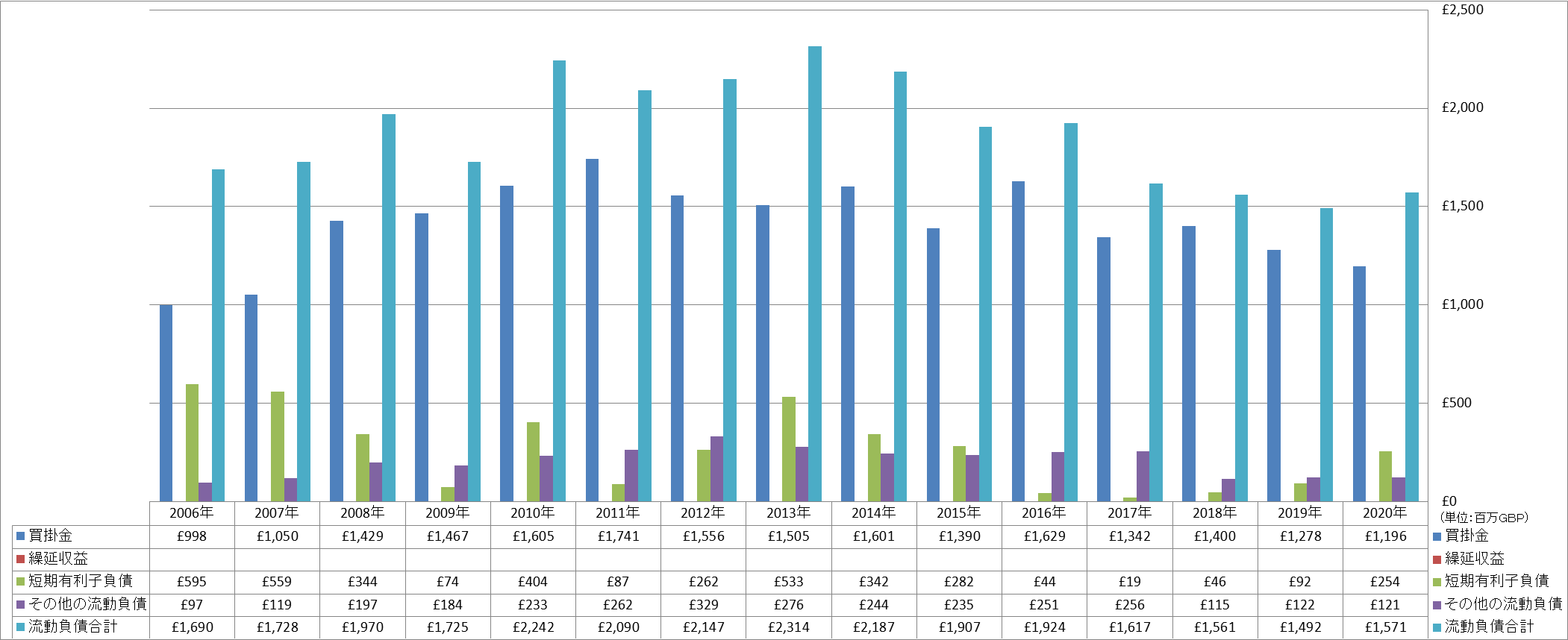Click the 2016年 blue 買掛金 bar

(1018, 341)
